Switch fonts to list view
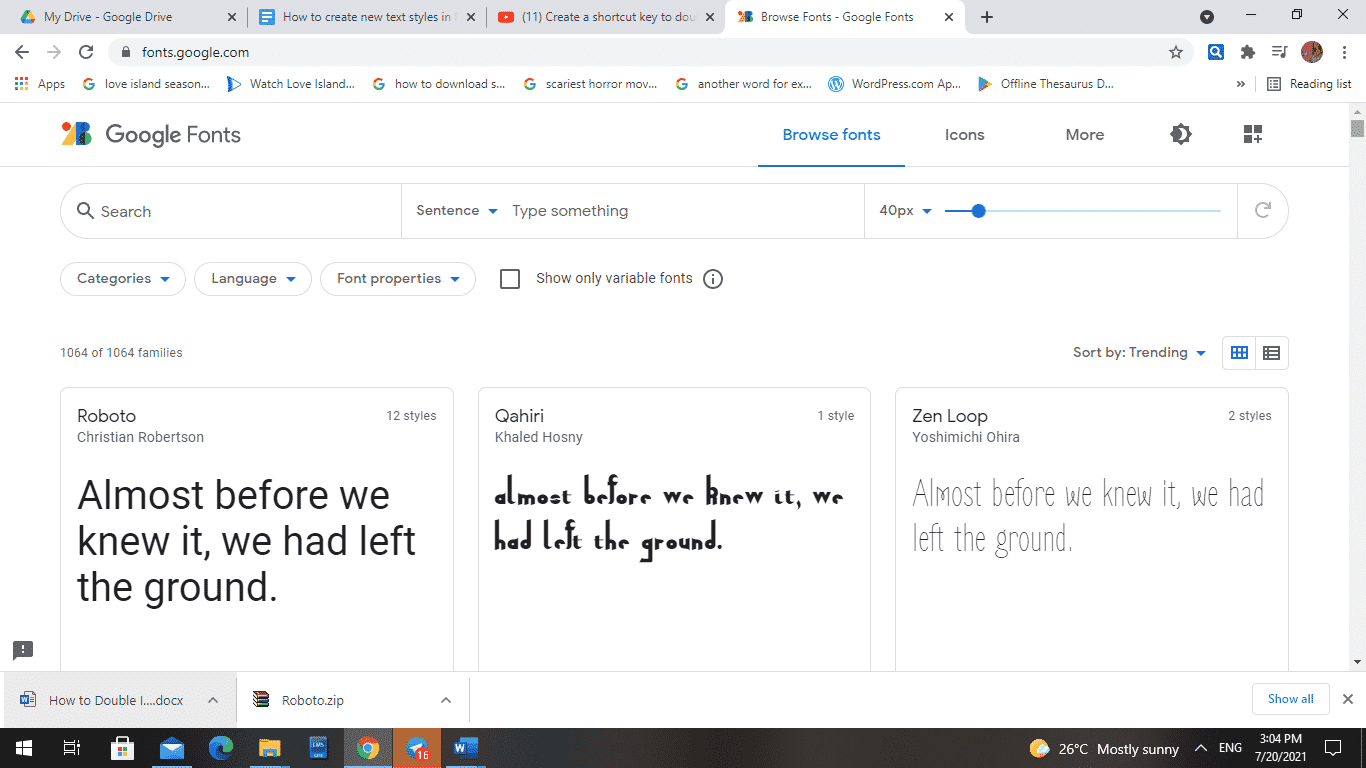Image resolution: width=1366 pixels, height=768 pixels. click(x=1271, y=352)
